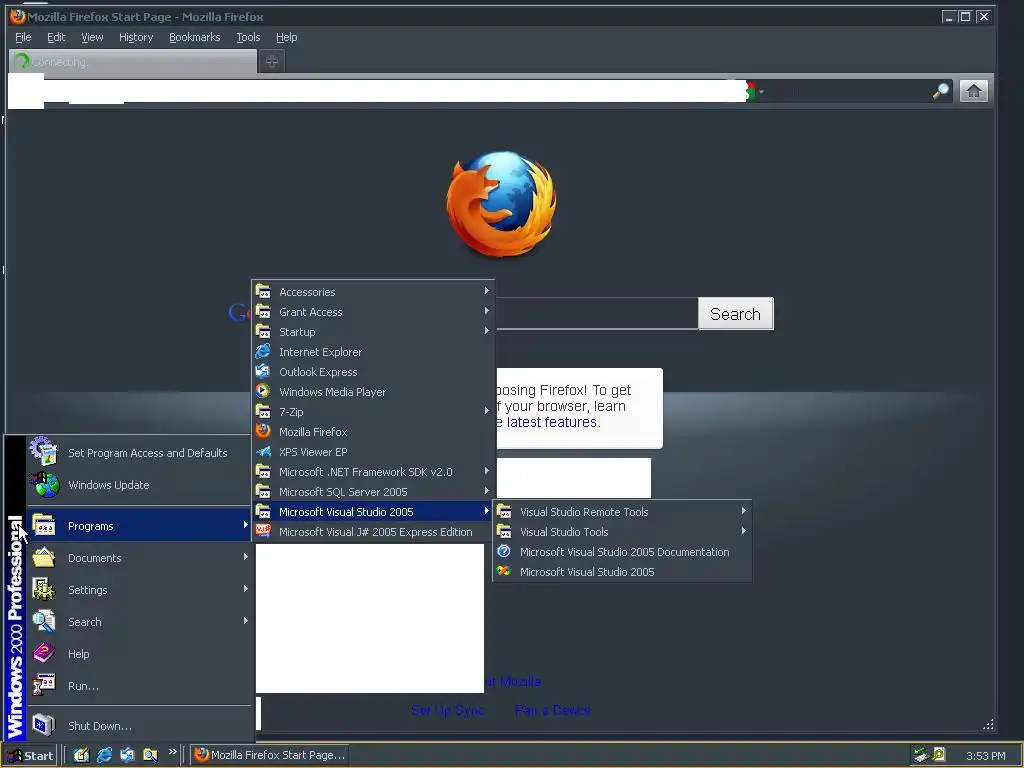Open Set Program Access and Defaults

[x=139, y=453]
